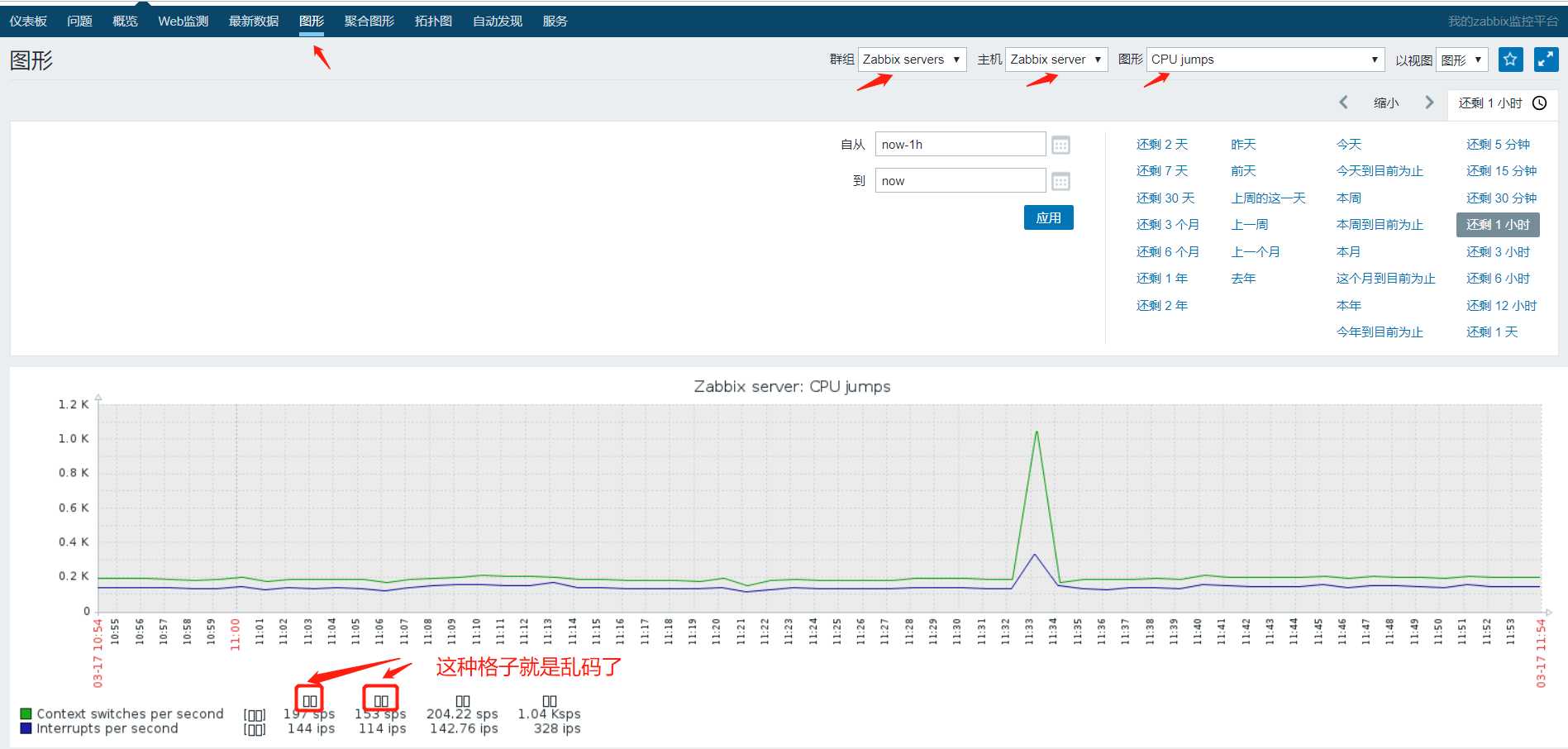Open 主机 Zabbix server dropdown
The width and height of the screenshot is (1568, 749).
tap(1056, 60)
